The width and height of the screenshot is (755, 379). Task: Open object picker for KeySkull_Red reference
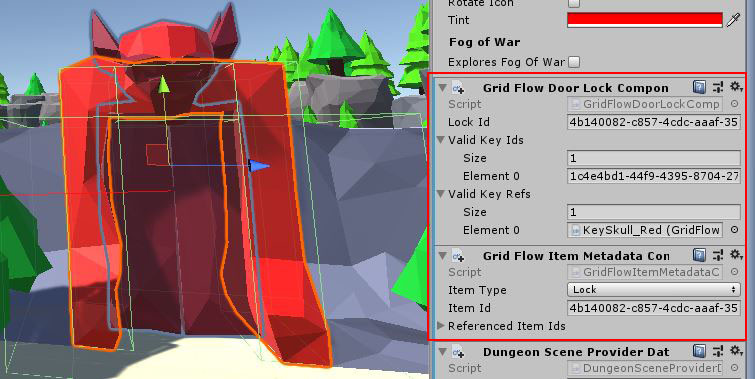click(734, 230)
